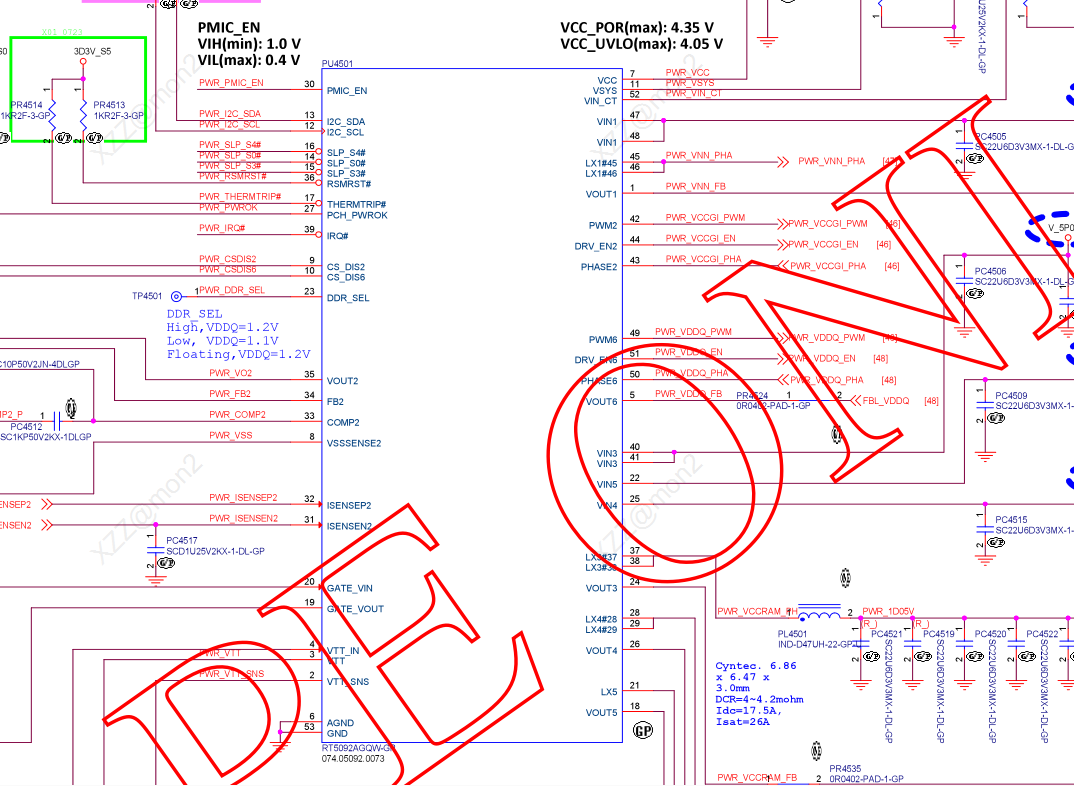The height and width of the screenshot is (786, 1074).
Task: Click the 'Cyntec. 6.86' inductor note
Action: (x=756, y=666)
